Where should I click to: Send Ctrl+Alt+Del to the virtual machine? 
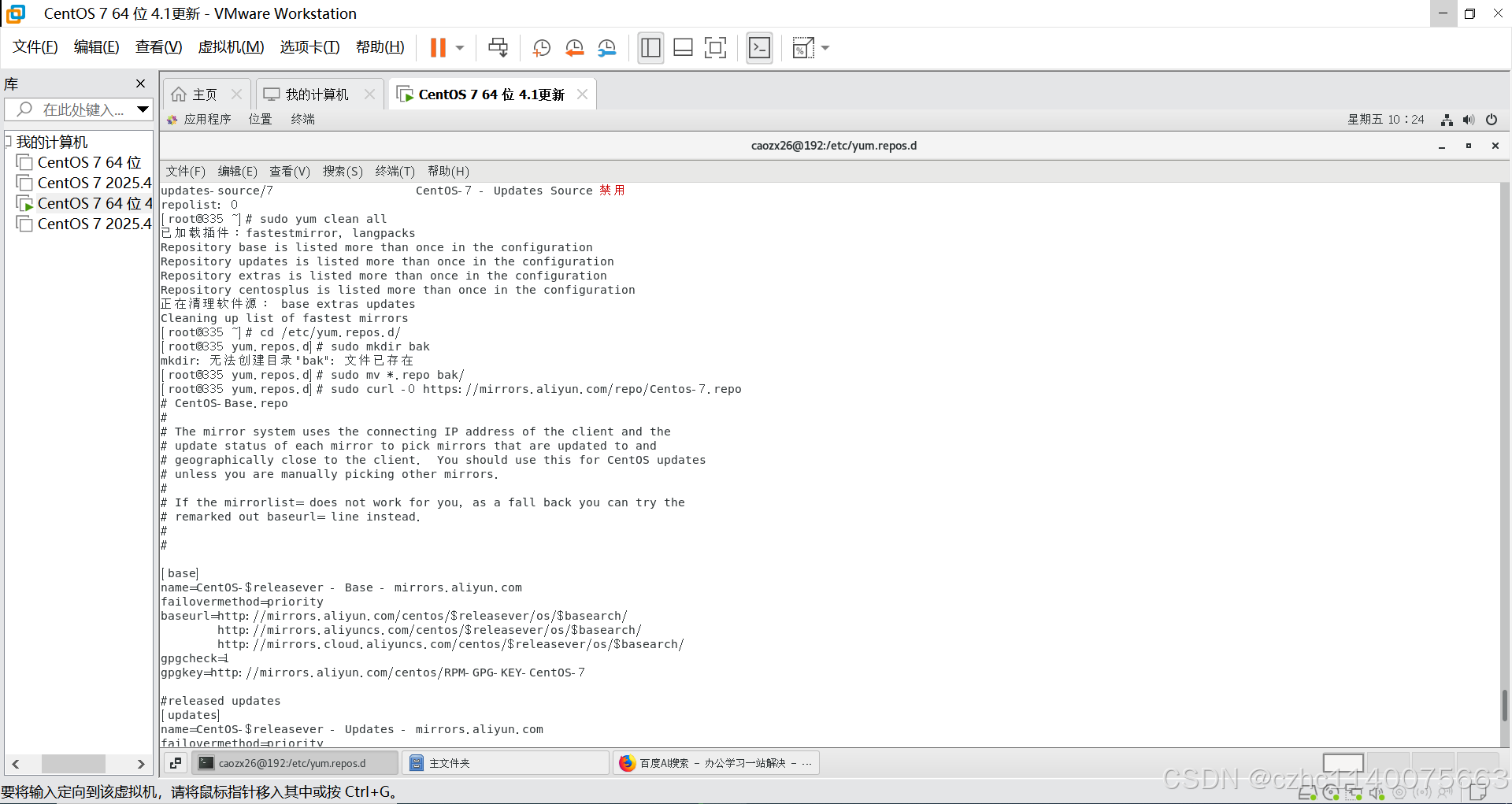point(498,48)
